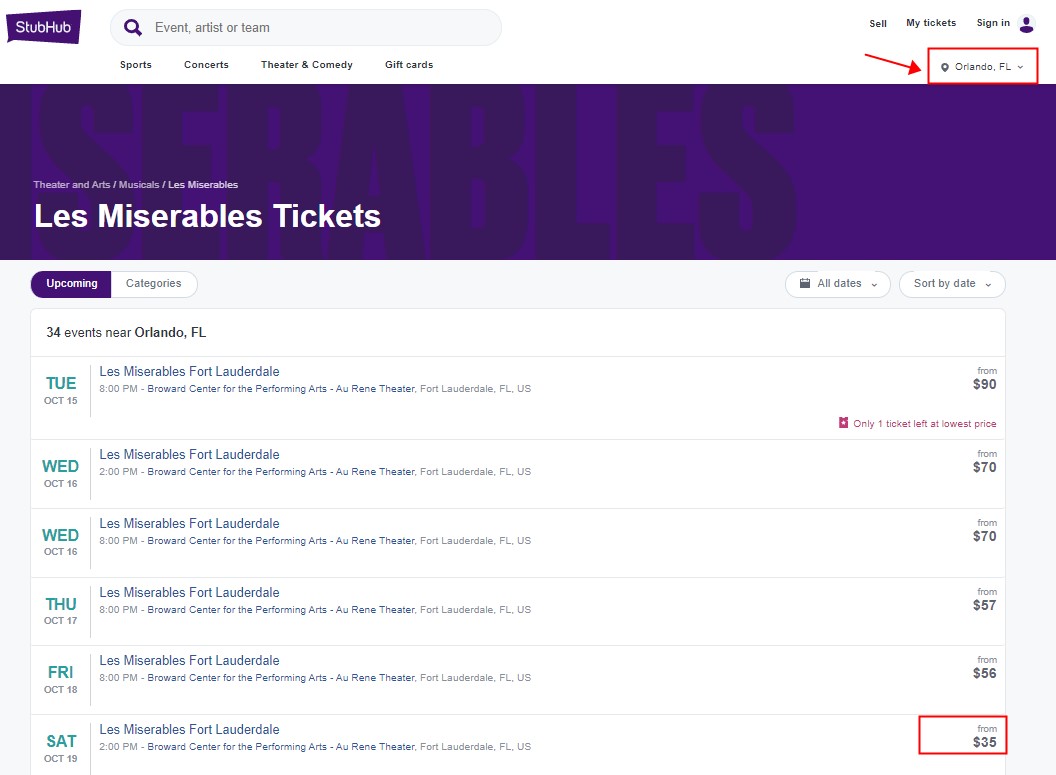
Task: Open the Wed Oct 16 8:00 PM event title
Action: tap(189, 524)
